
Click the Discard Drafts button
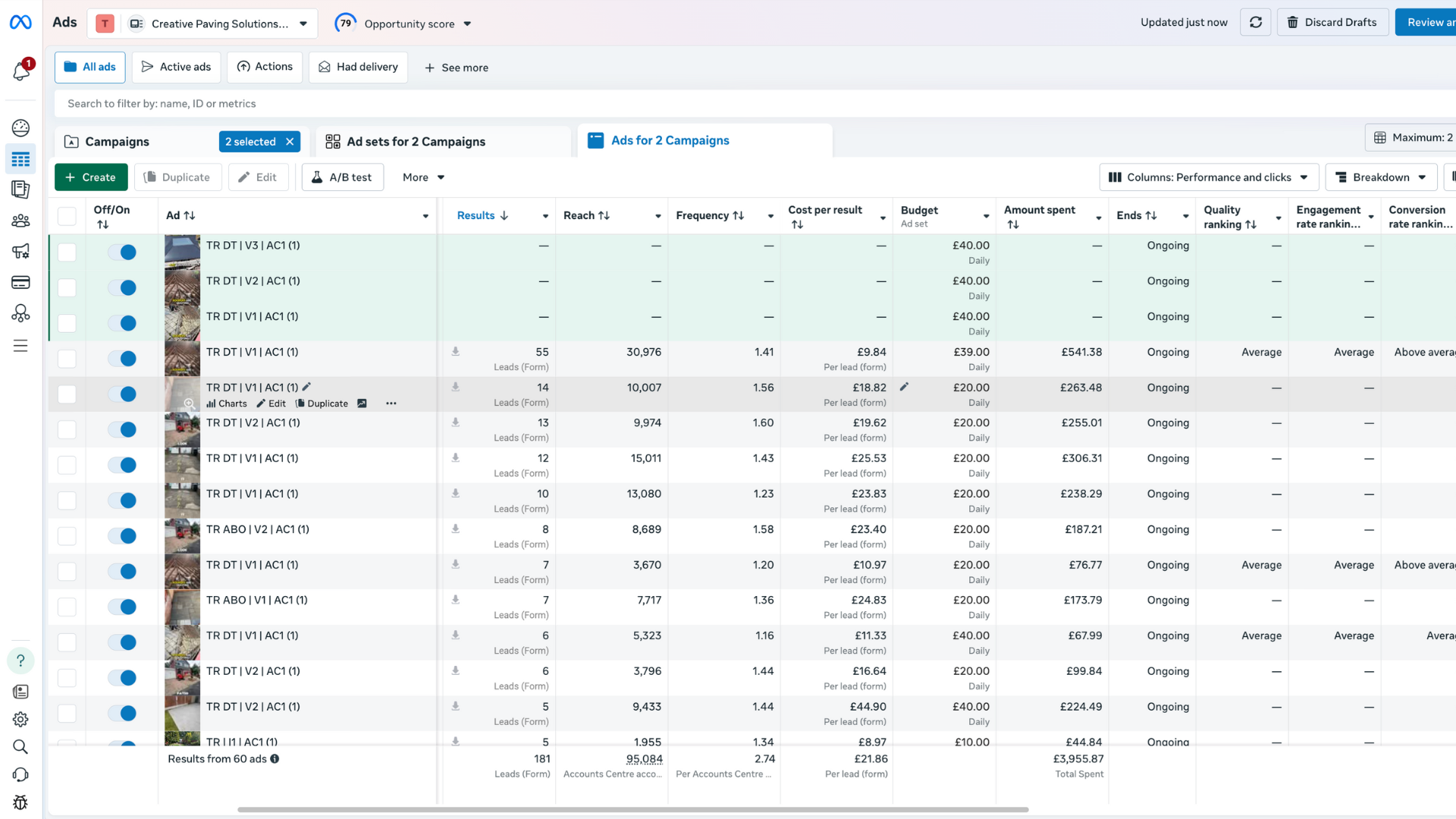pyautogui.click(x=1332, y=23)
